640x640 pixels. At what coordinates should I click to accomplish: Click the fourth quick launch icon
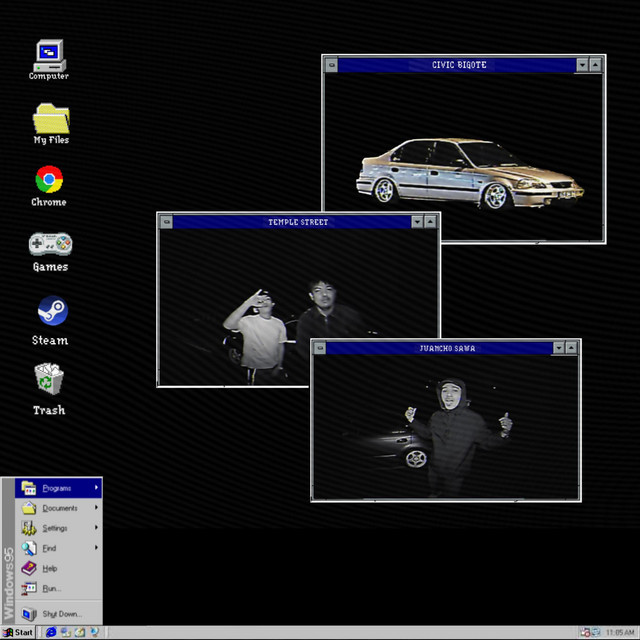pyautogui.click(x=94, y=632)
